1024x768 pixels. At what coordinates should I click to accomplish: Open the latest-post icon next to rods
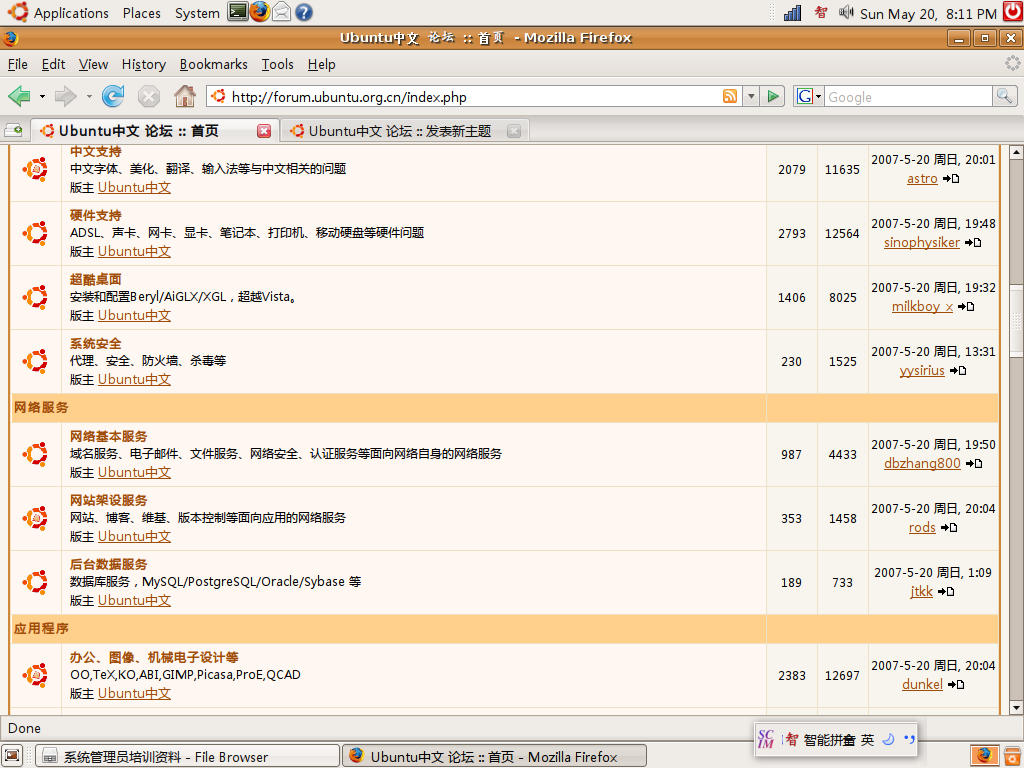click(x=949, y=527)
